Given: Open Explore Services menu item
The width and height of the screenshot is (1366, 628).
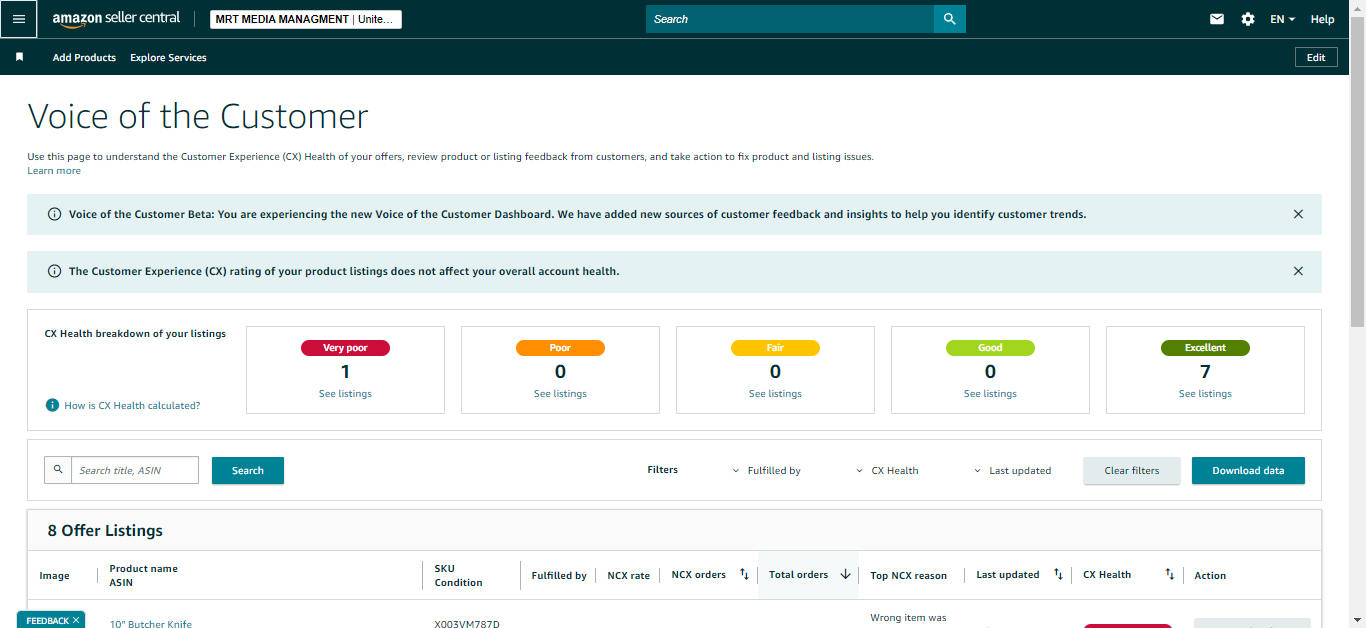Looking at the screenshot, I should (x=168, y=57).
